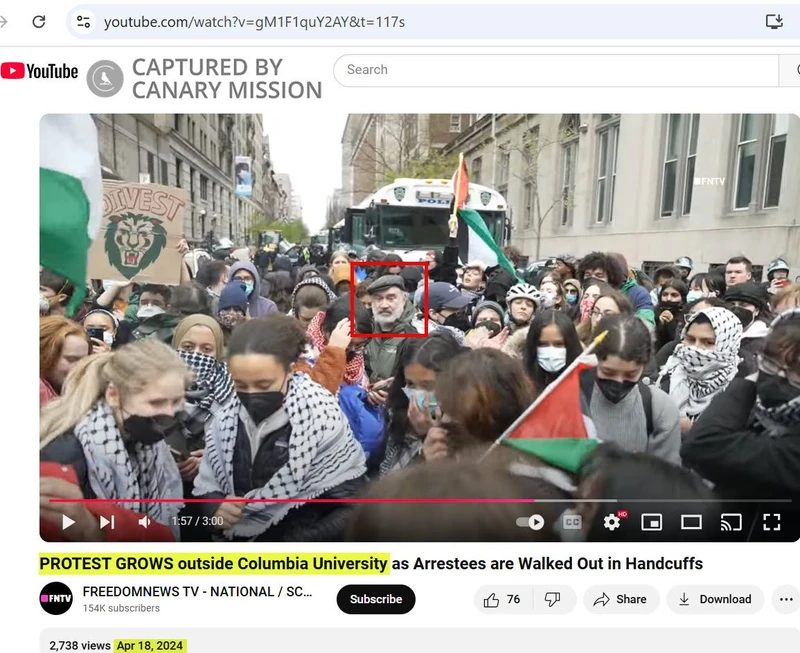
Task: Switch to miniplayer mode
Action: (652, 522)
